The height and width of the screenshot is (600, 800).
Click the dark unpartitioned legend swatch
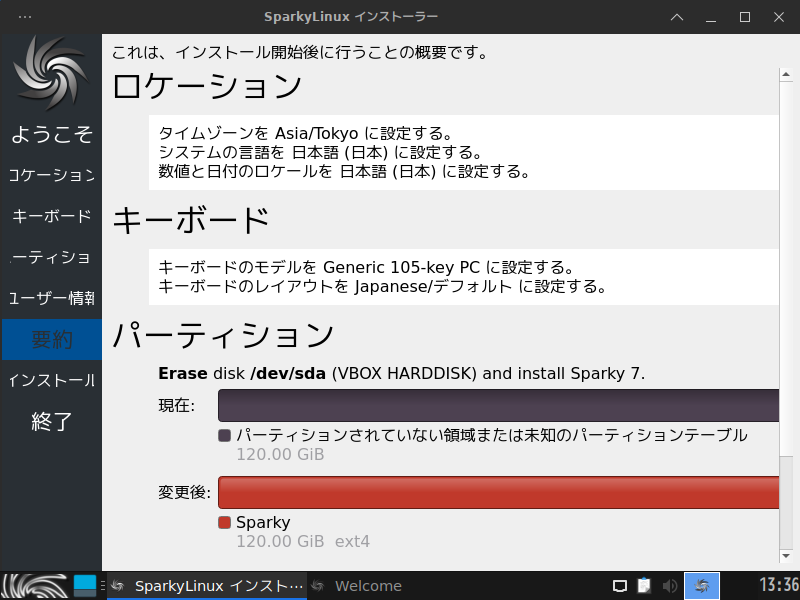(x=224, y=436)
